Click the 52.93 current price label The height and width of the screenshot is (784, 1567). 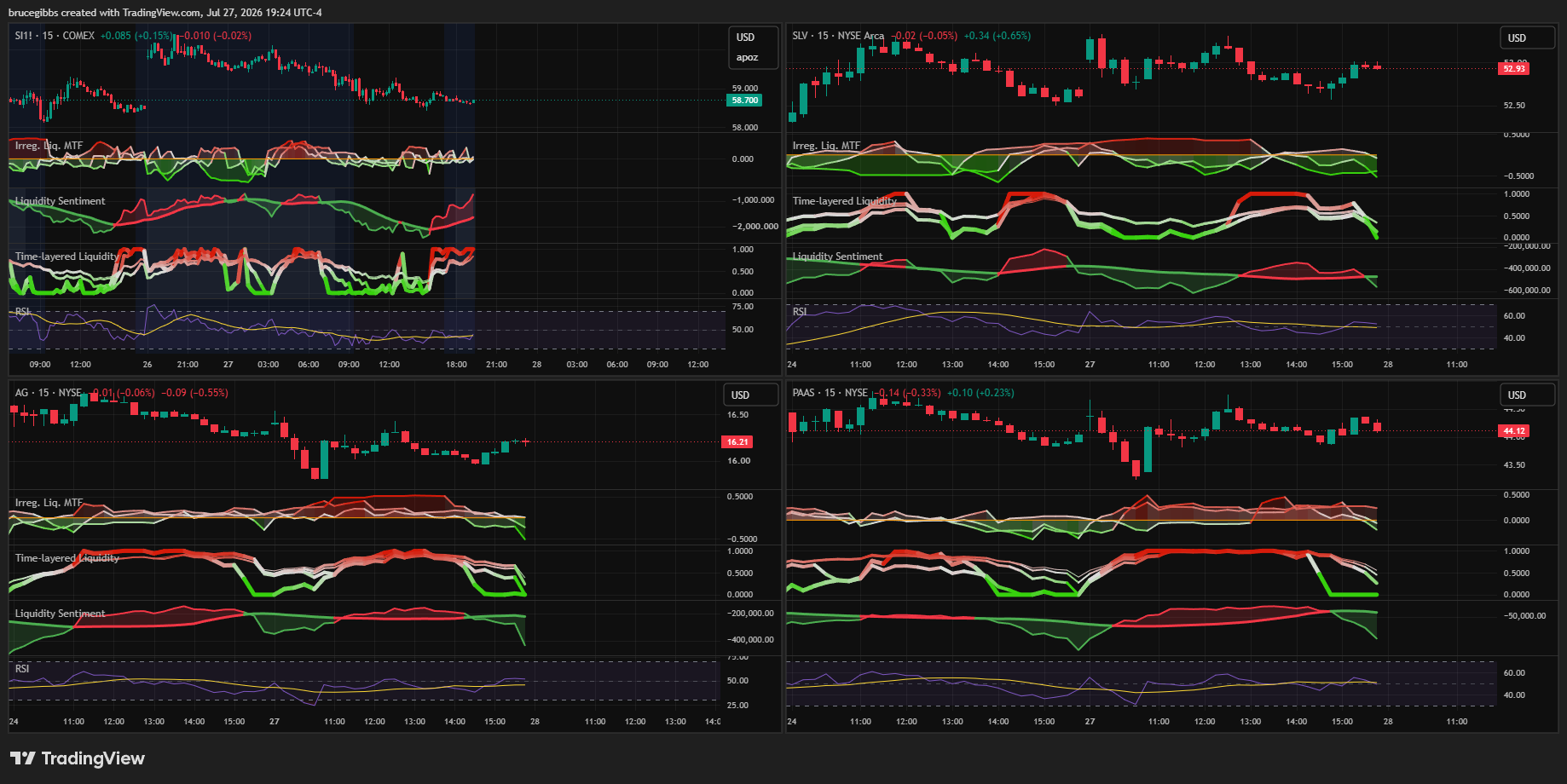[1514, 68]
